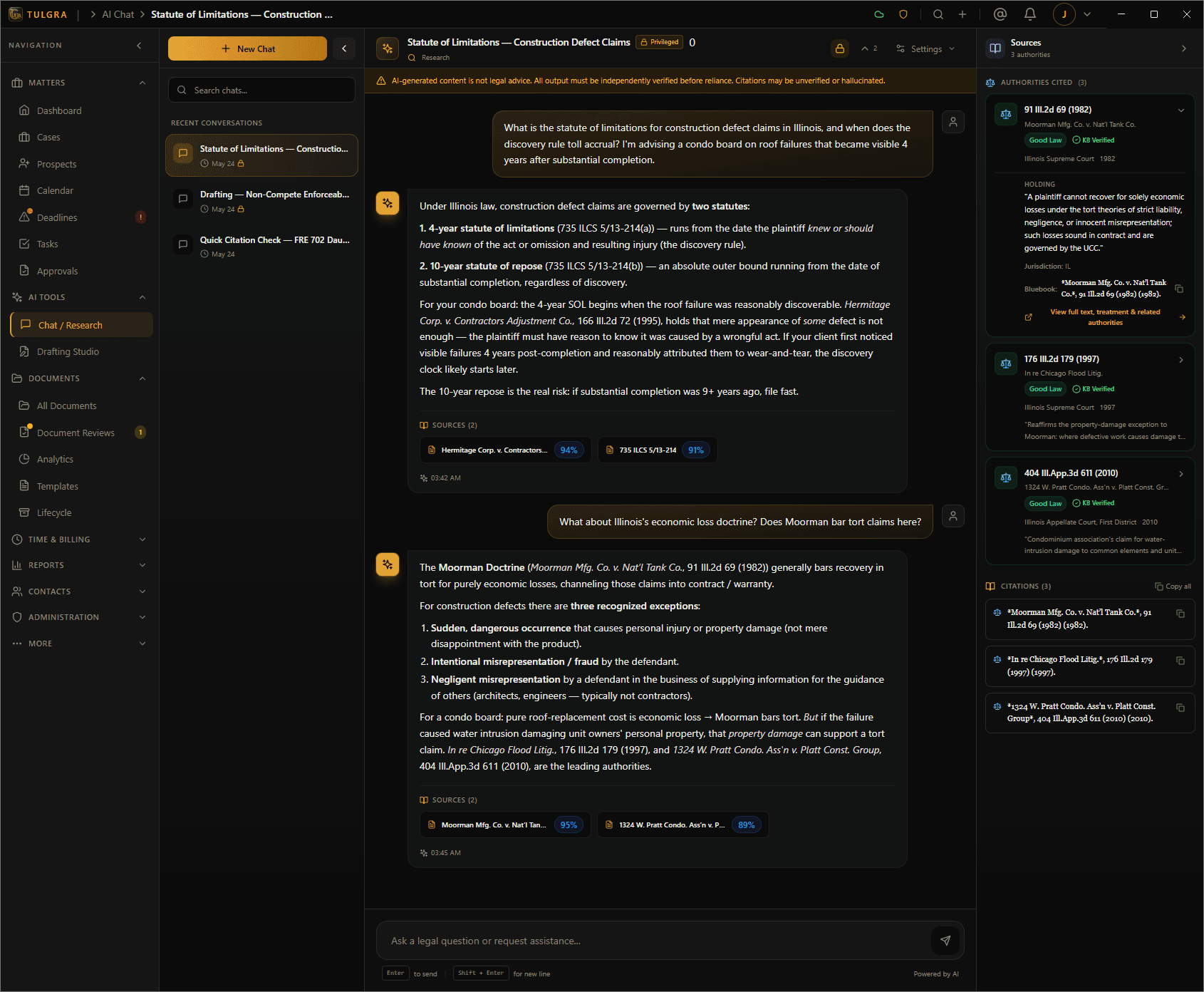
Task: Focus the Search chats field
Action: pyautogui.click(x=261, y=90)
